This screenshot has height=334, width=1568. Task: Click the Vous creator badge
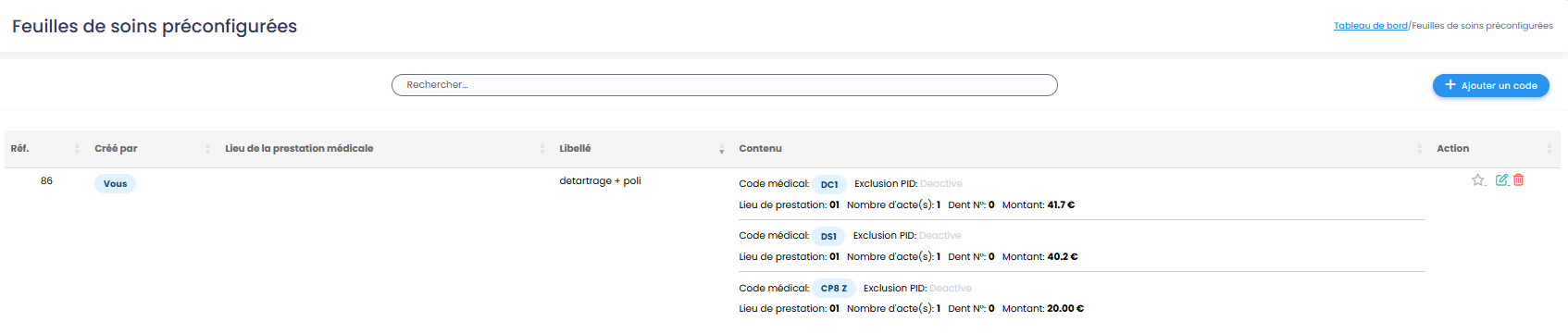tap(115, 183)
